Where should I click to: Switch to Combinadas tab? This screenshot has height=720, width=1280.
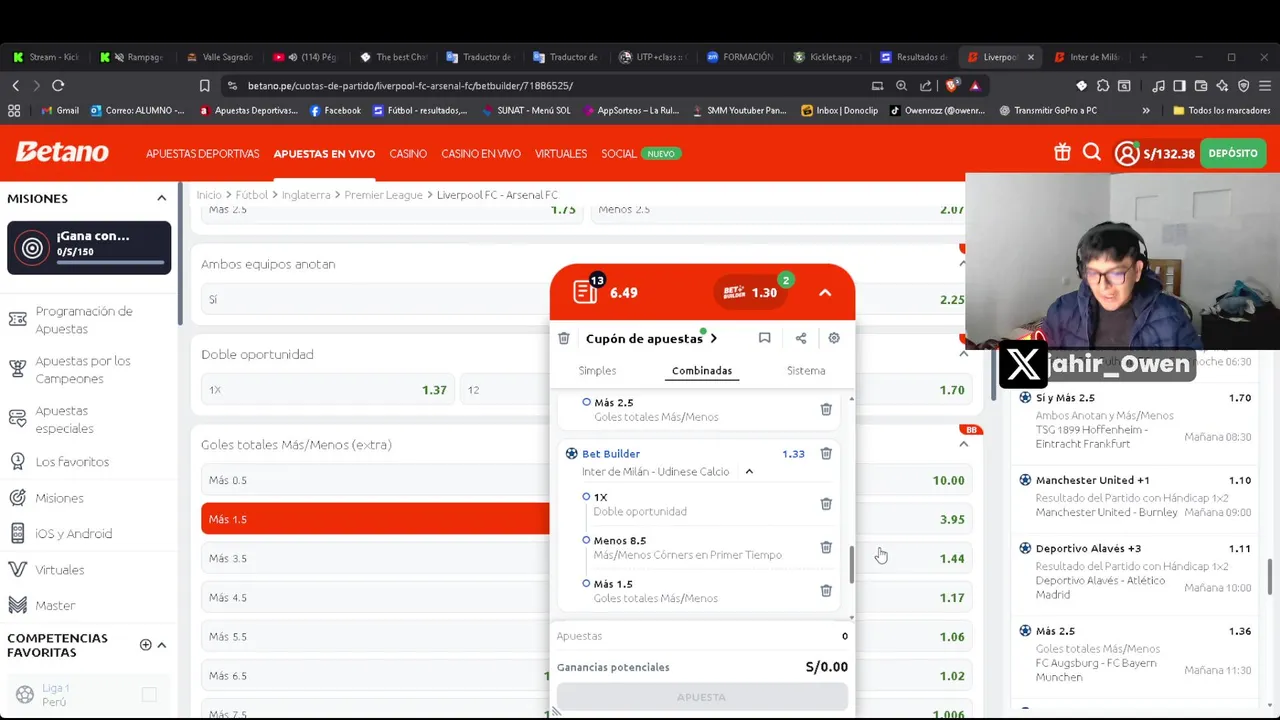click(702, 371)
